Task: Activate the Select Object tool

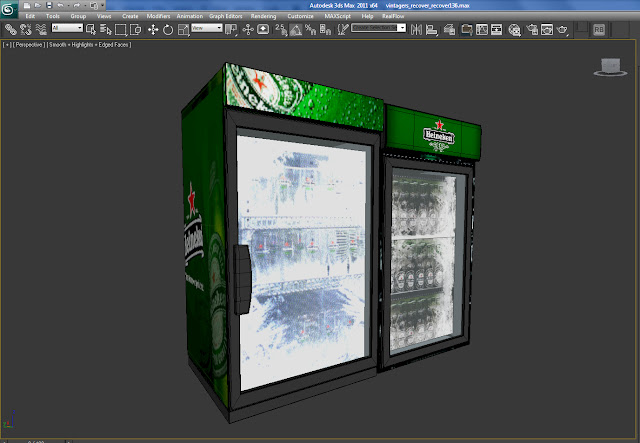Action: click(91, 29)
